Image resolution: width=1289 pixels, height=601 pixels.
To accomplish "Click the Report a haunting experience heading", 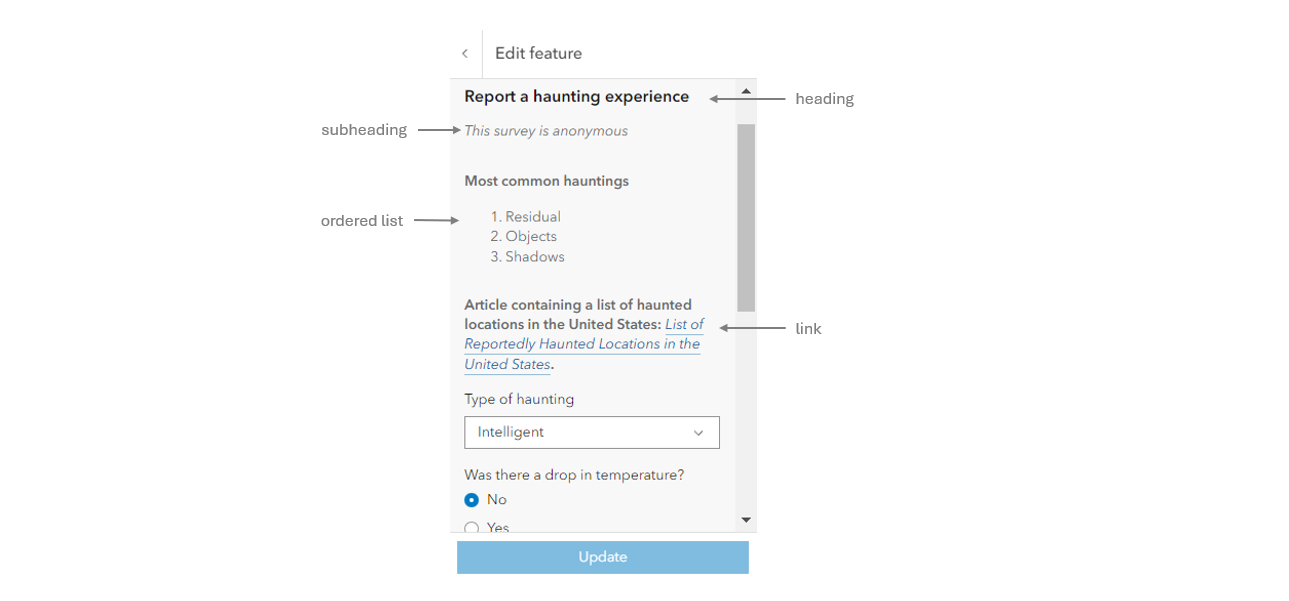I will [576, 97].
